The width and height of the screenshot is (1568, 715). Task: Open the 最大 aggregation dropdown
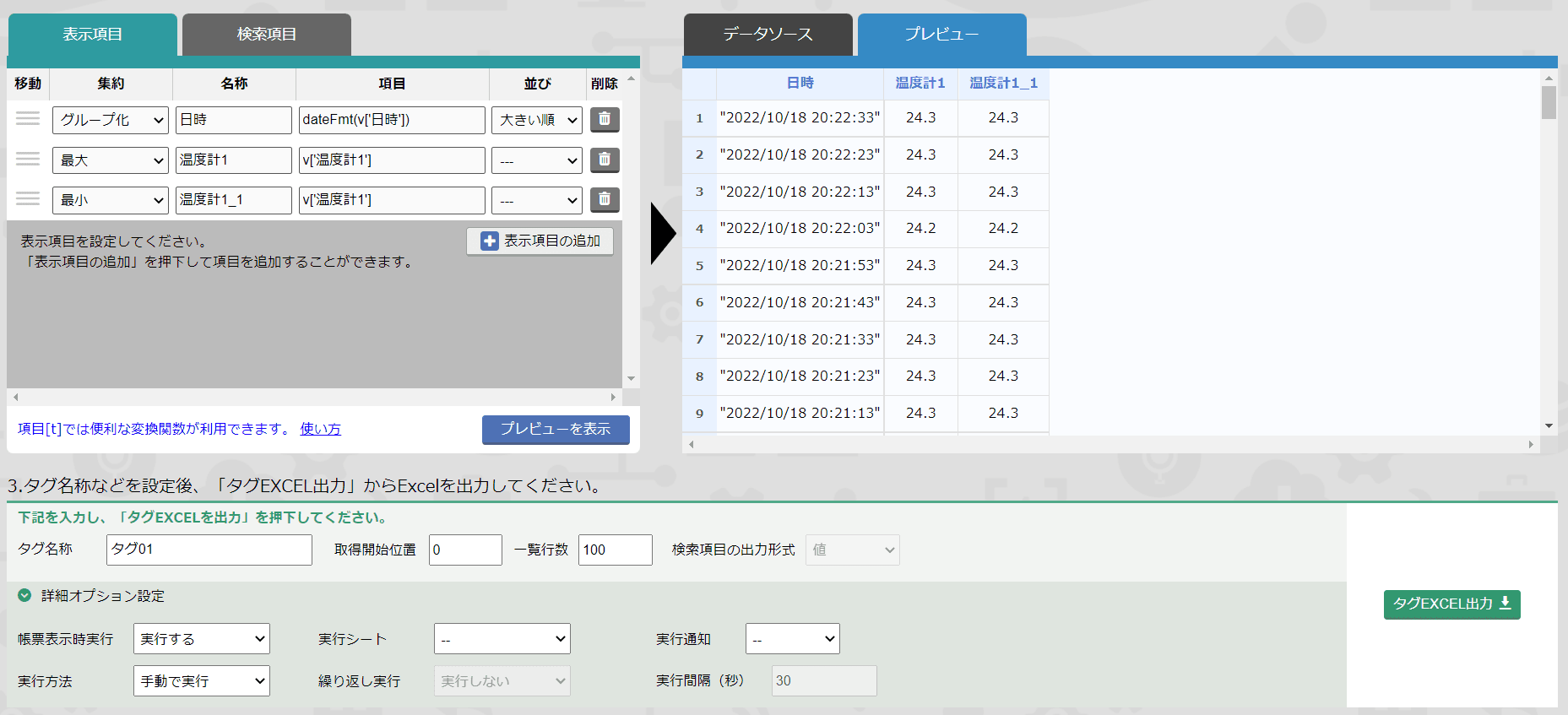111,160
